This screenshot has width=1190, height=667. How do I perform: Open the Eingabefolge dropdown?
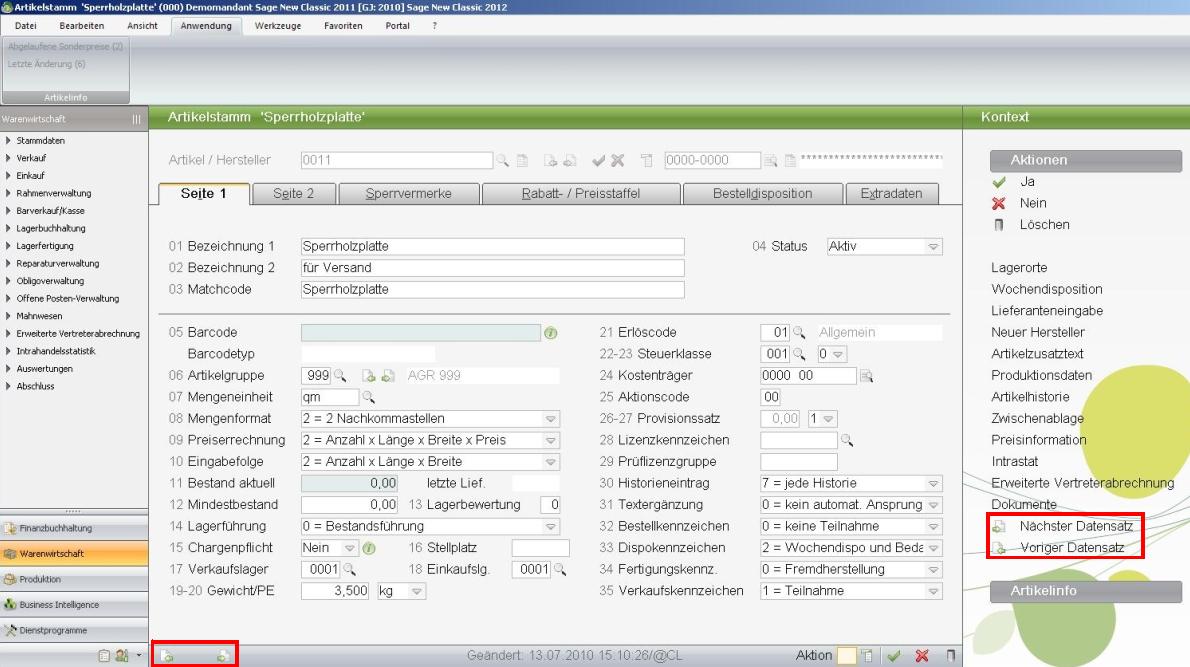551,461
